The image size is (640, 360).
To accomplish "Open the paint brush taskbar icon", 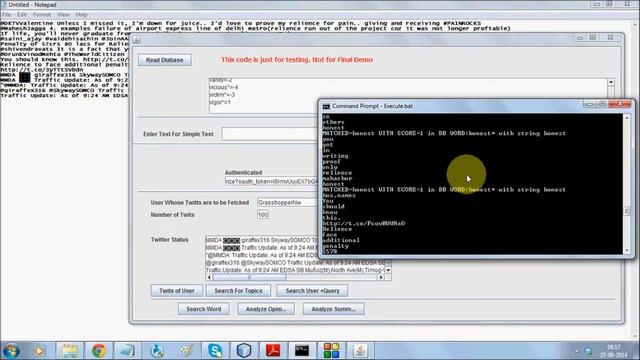I will tap(186, 351).
